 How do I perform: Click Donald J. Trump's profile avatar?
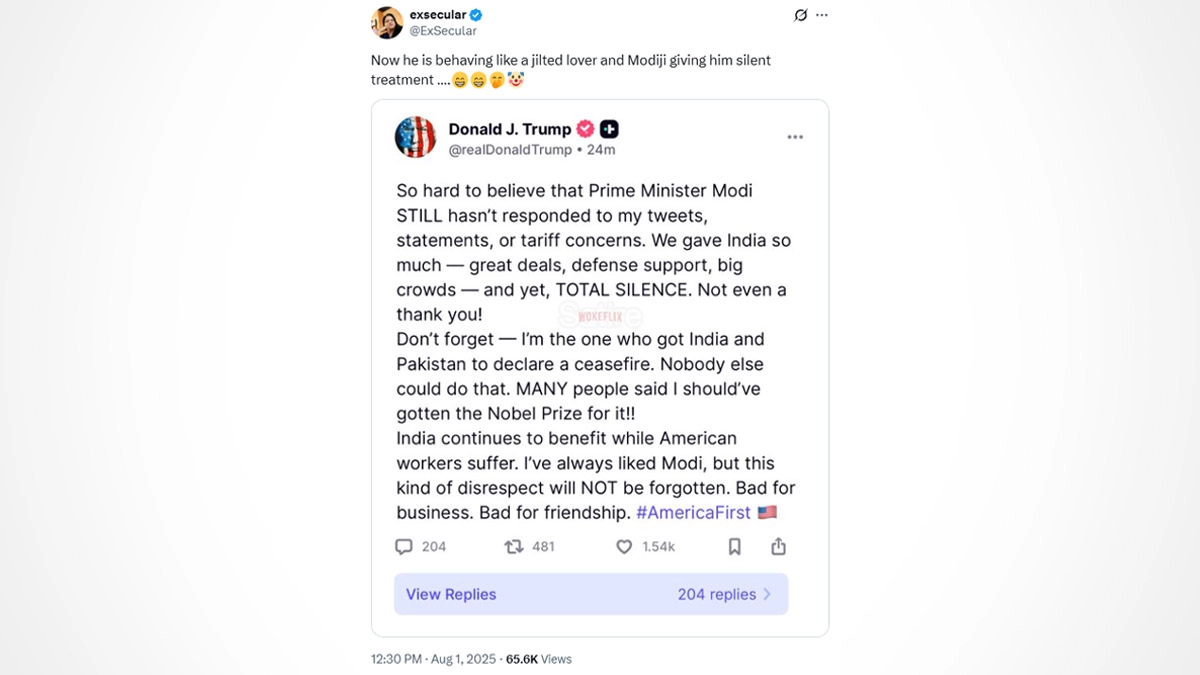point(416,137)
